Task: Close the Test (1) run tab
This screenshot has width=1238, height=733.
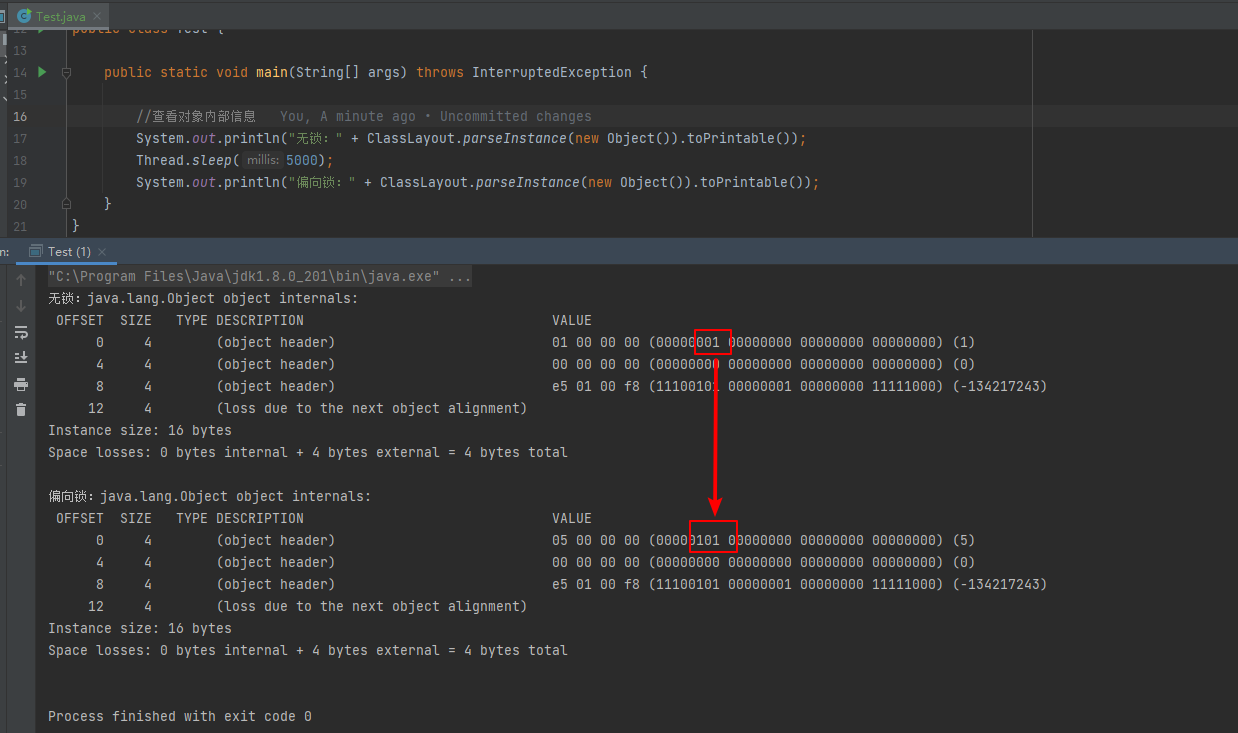Action: [x=102, y=252]
